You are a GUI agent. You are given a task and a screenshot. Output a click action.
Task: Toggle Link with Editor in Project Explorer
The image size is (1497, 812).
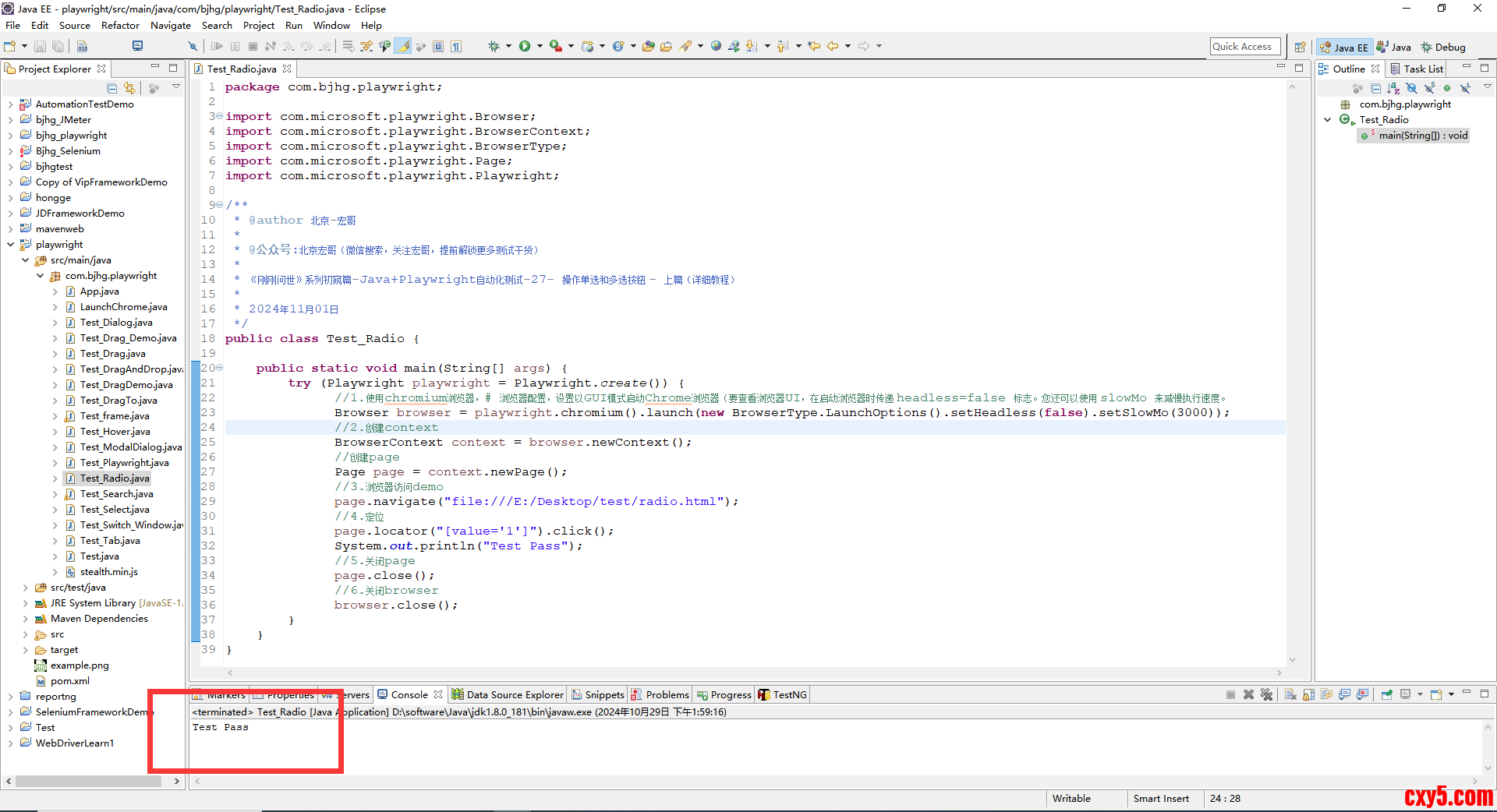(x=129, y=88)
